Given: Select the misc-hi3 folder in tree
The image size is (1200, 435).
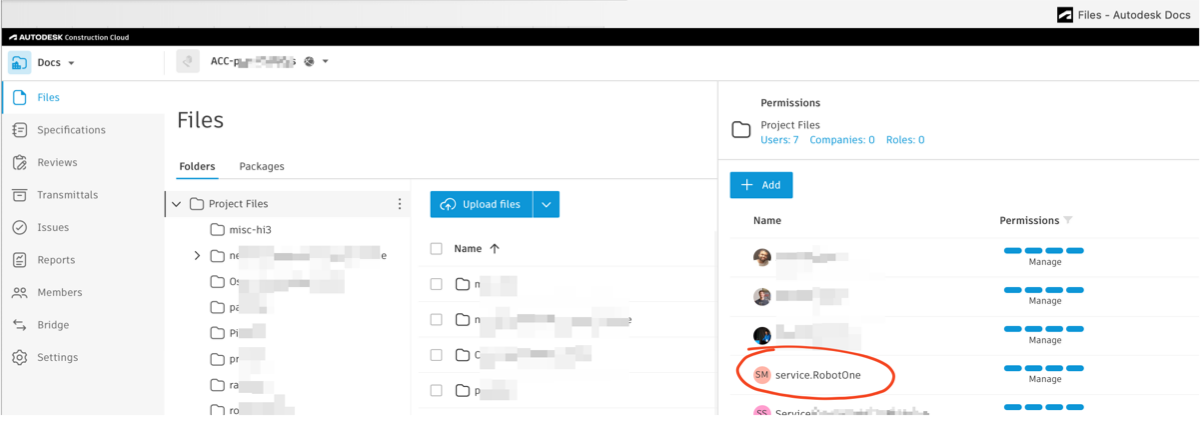Looking at the screenshot, I should coord(250,230).
